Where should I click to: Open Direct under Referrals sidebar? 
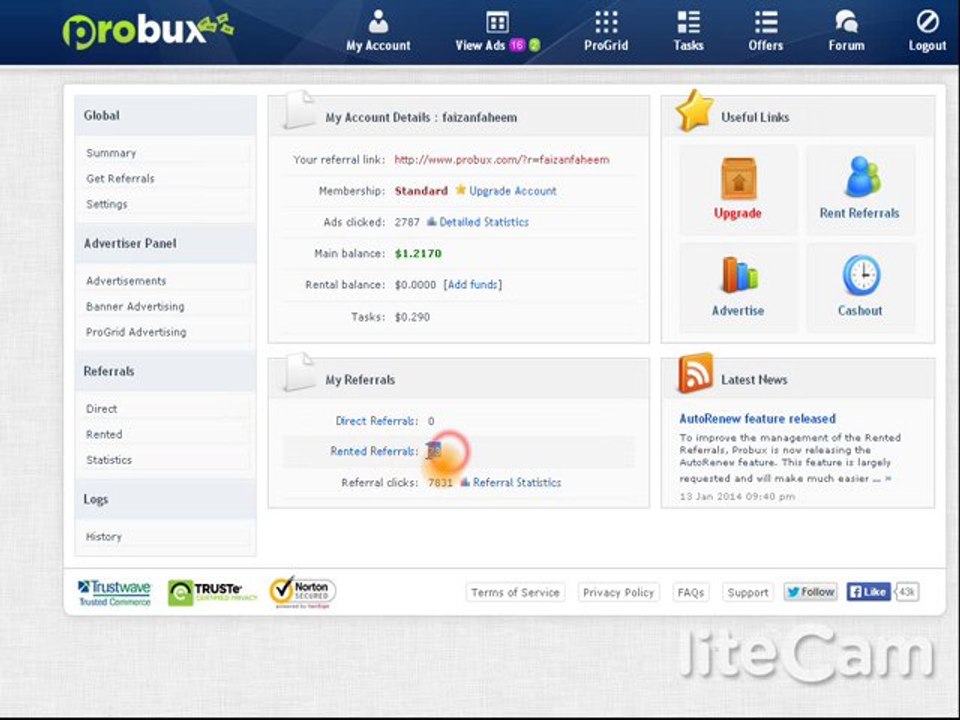[x=101, y=409]
